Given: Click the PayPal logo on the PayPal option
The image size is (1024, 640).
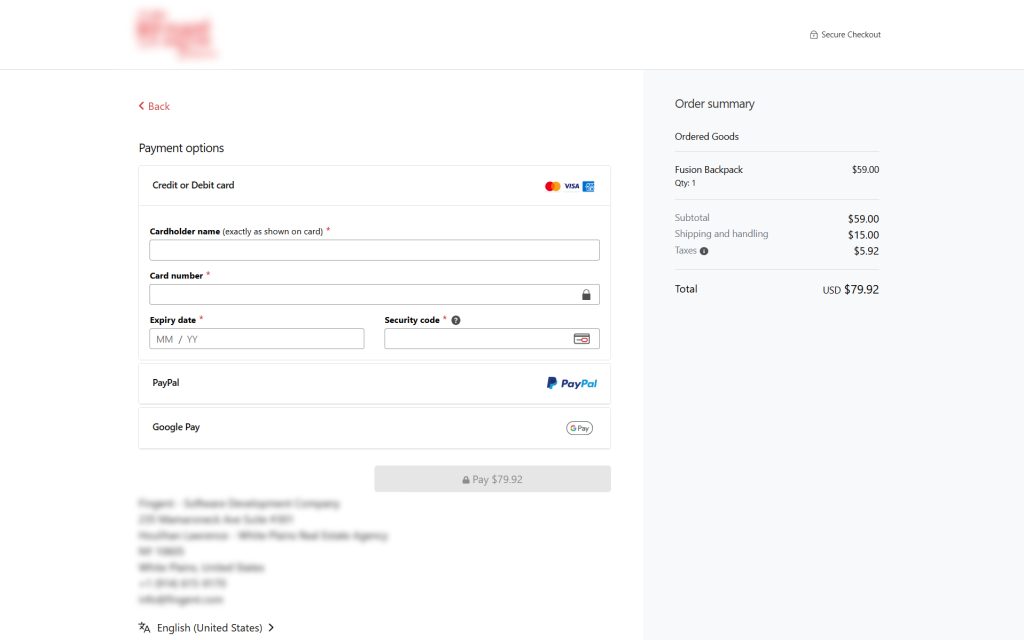Looking at the screenshot, I should click(572, 382).
